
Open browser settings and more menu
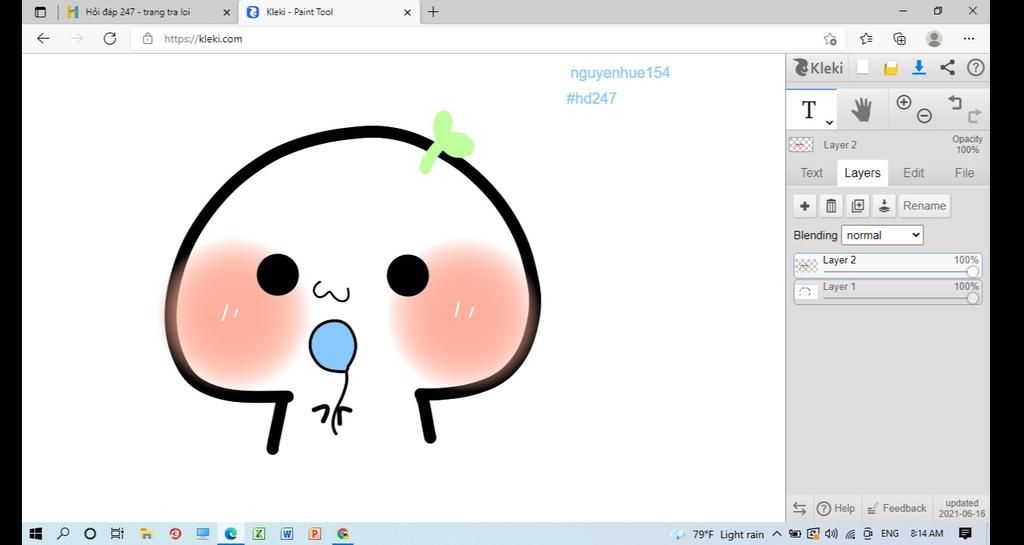point(968,39)
